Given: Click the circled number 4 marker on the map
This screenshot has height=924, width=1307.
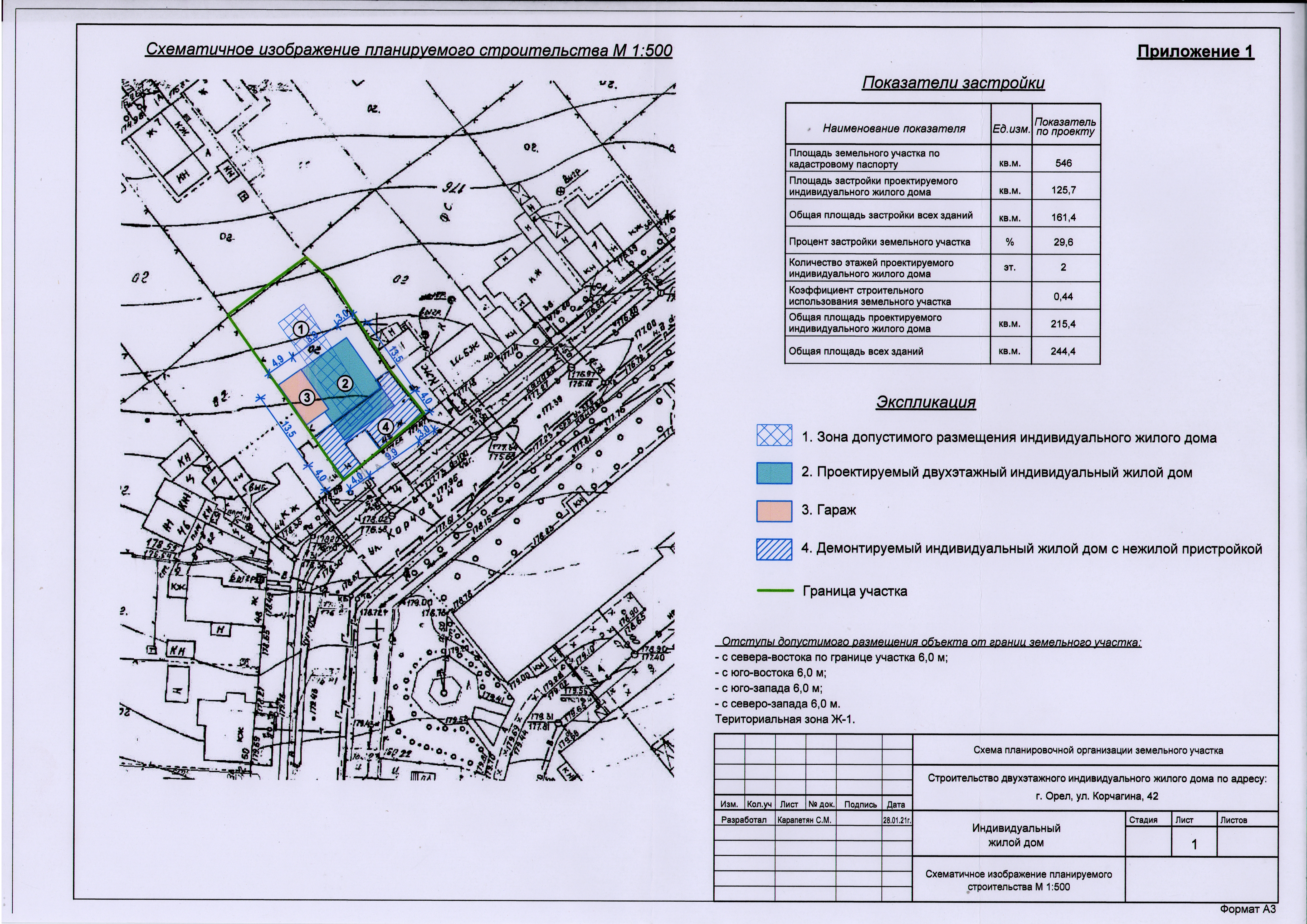Looking at the screenshot, I should (386, 426).
